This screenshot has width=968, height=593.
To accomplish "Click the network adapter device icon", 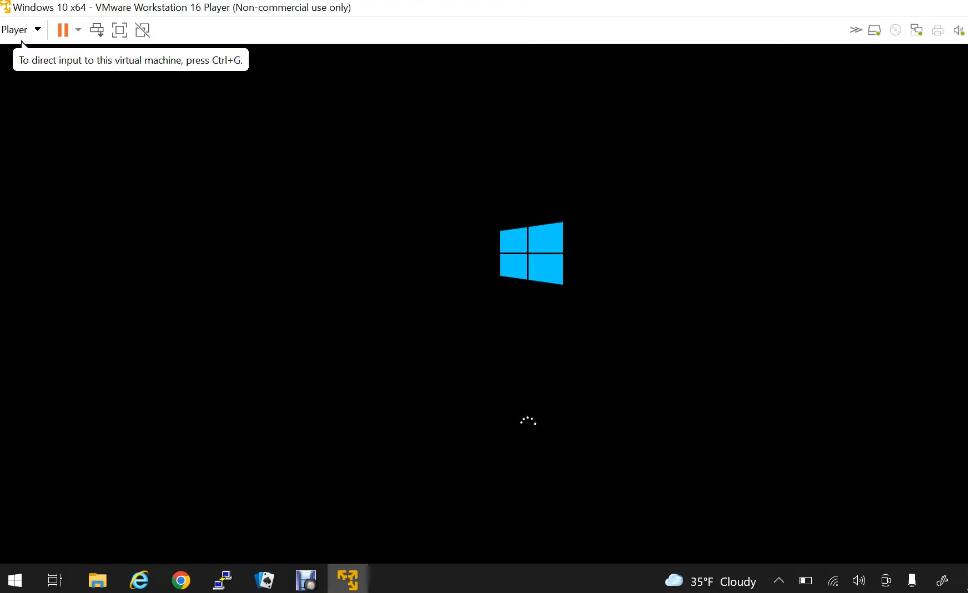I will 916,30.
